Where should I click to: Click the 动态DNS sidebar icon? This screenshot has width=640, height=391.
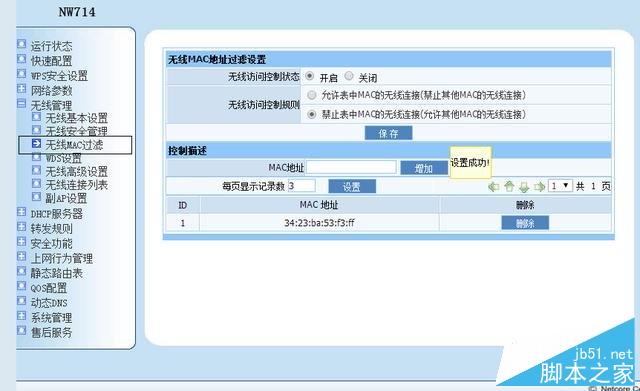click(x=22, y=301)
